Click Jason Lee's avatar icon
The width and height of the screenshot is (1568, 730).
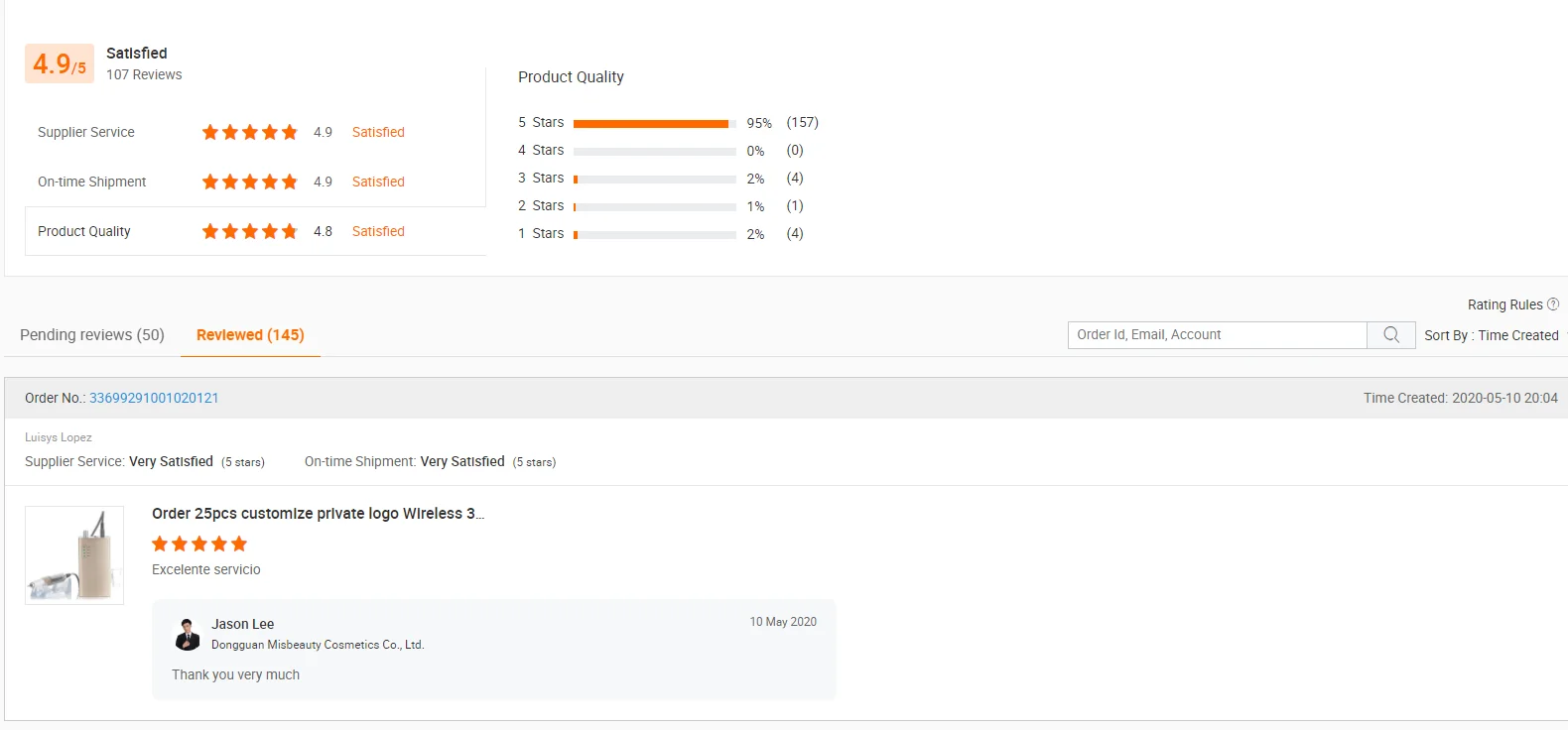click(x=187, y=634)
